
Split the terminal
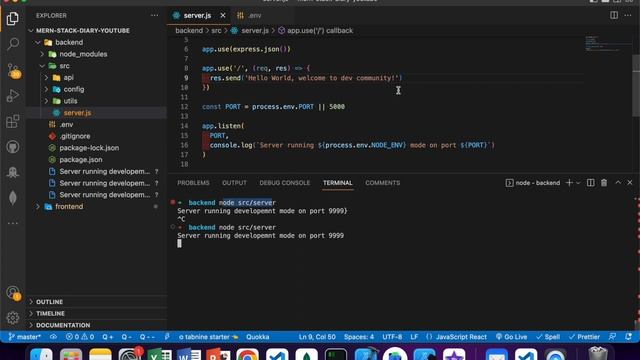(591, 183)
